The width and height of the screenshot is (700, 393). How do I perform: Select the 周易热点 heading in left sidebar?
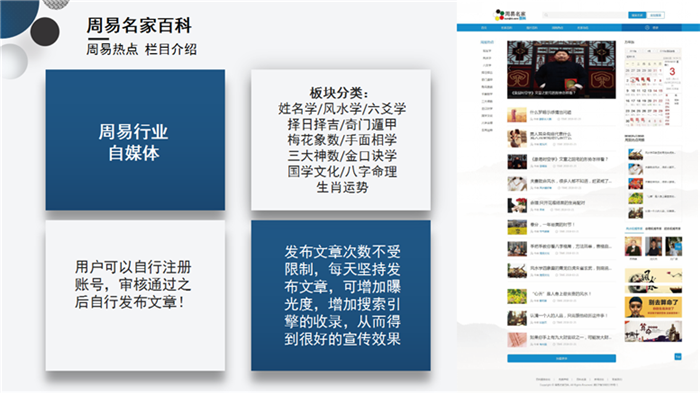pos(487,42)
